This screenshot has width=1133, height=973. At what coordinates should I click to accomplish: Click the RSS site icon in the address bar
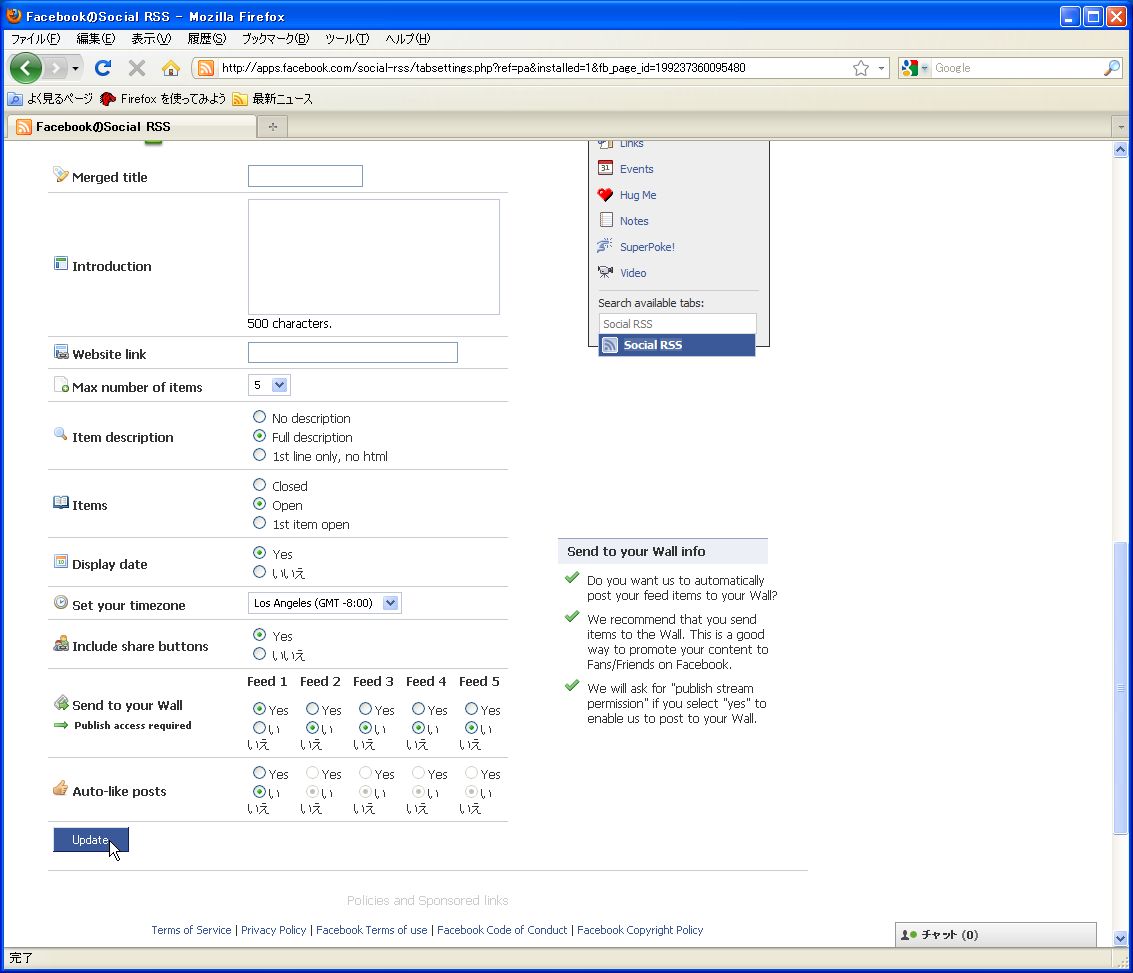(206, 68)
